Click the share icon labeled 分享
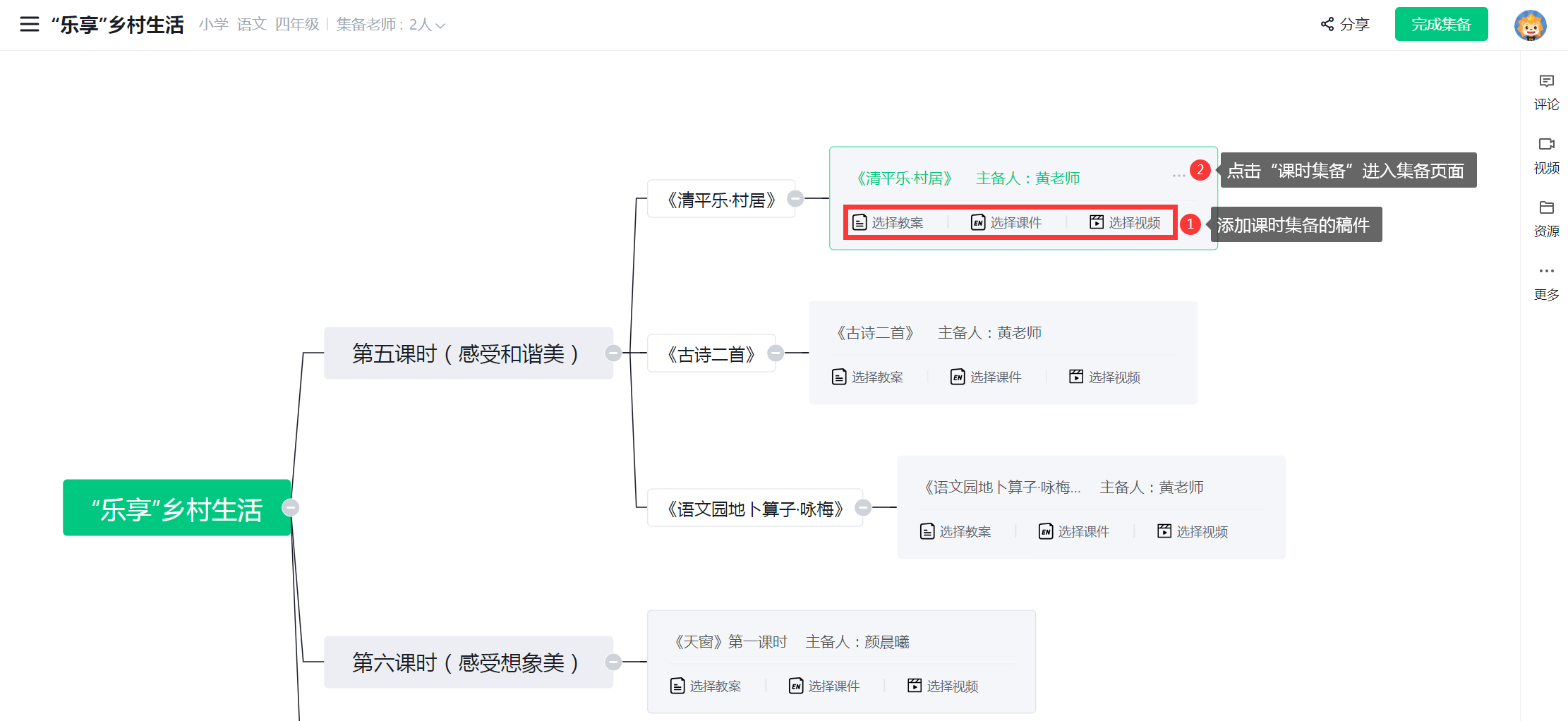The width and height of the screenshot is (1568, 721). coord(1344,25)
